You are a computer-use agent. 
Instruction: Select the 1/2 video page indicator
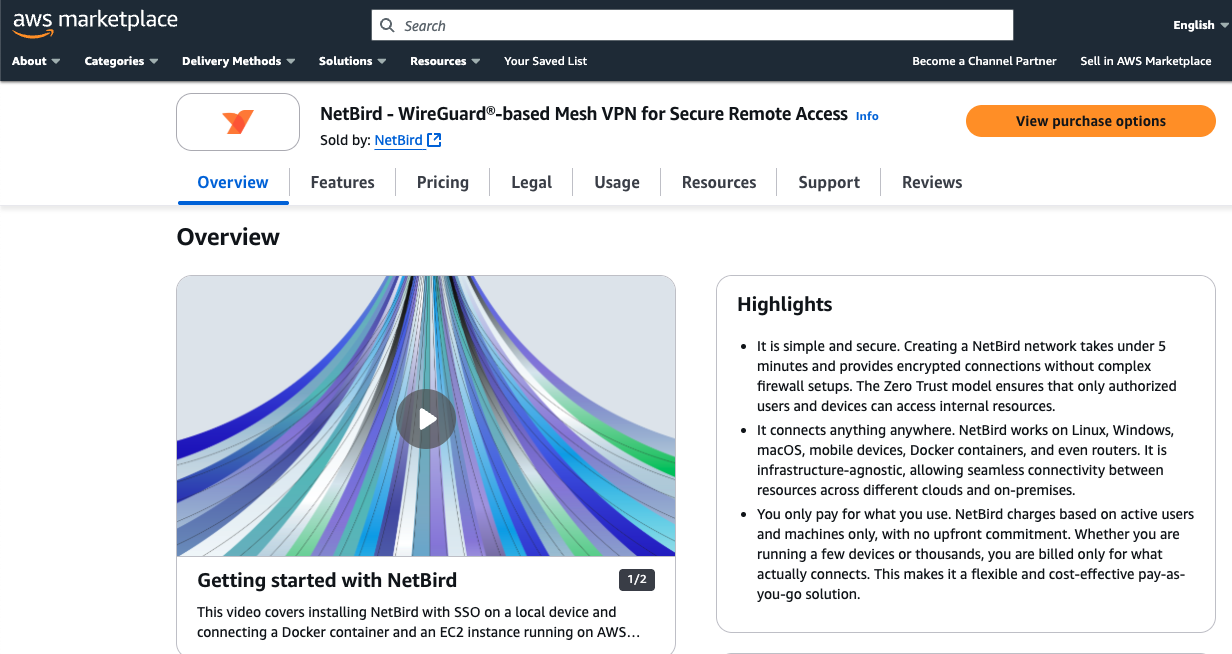638,579
